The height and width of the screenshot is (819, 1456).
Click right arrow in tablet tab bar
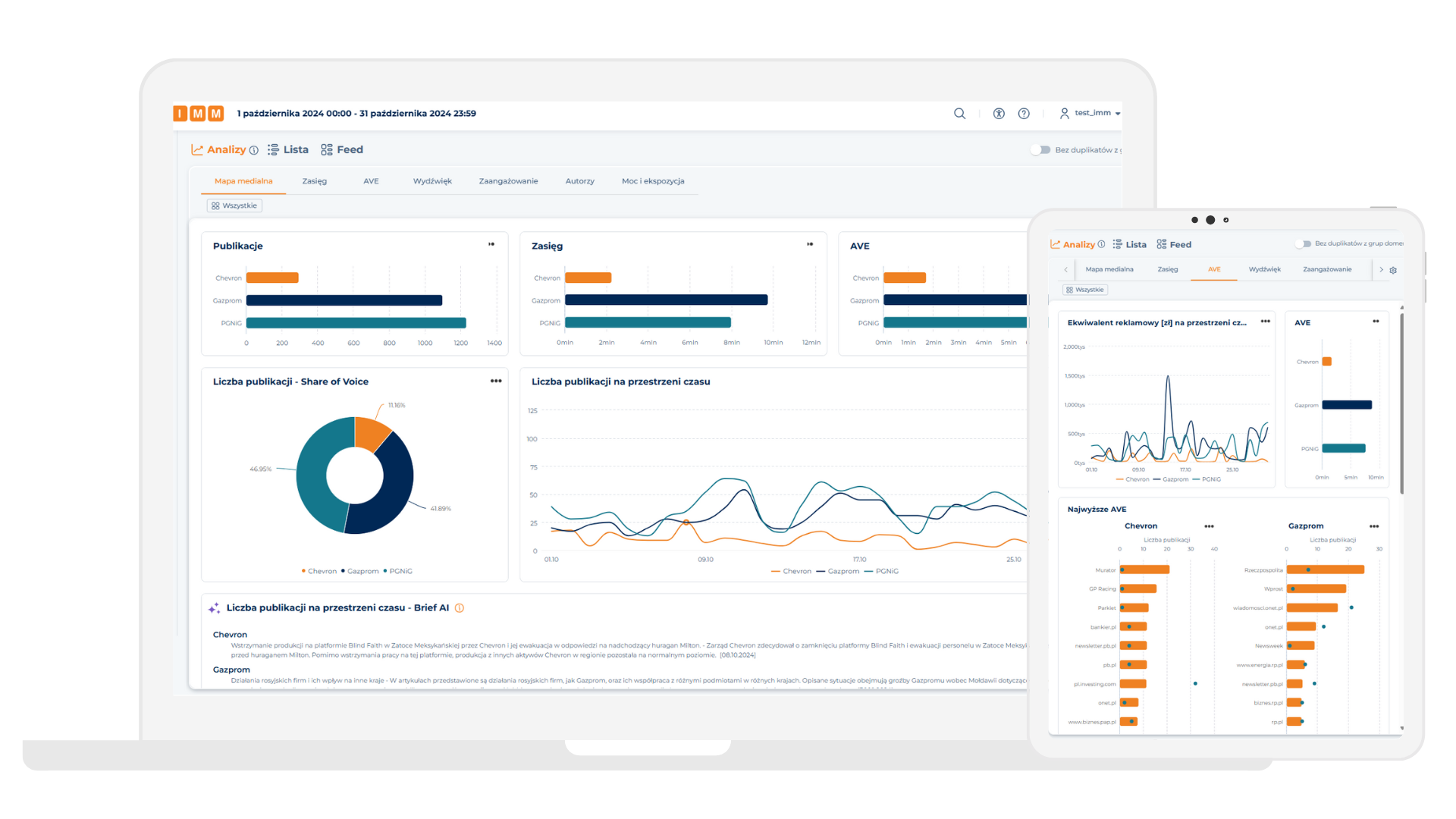1381,270
